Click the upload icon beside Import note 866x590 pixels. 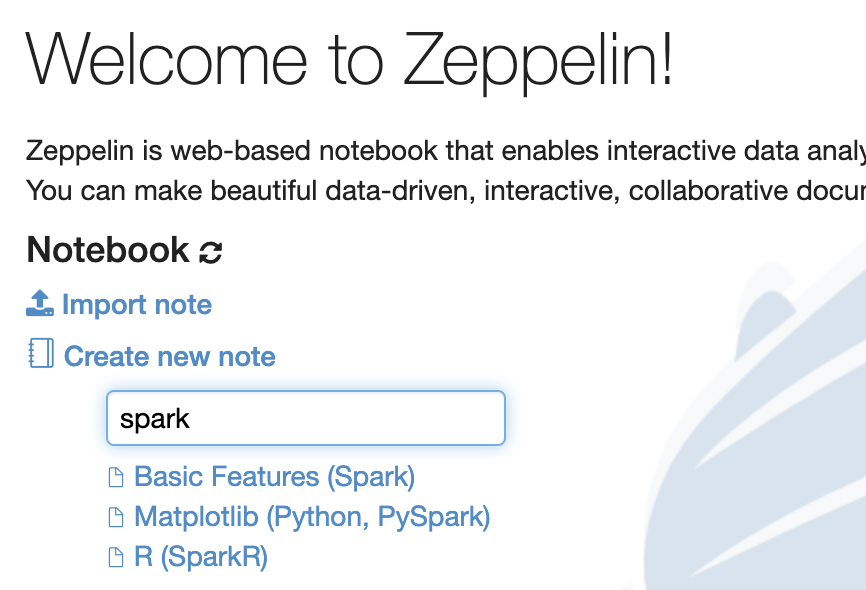40,303
